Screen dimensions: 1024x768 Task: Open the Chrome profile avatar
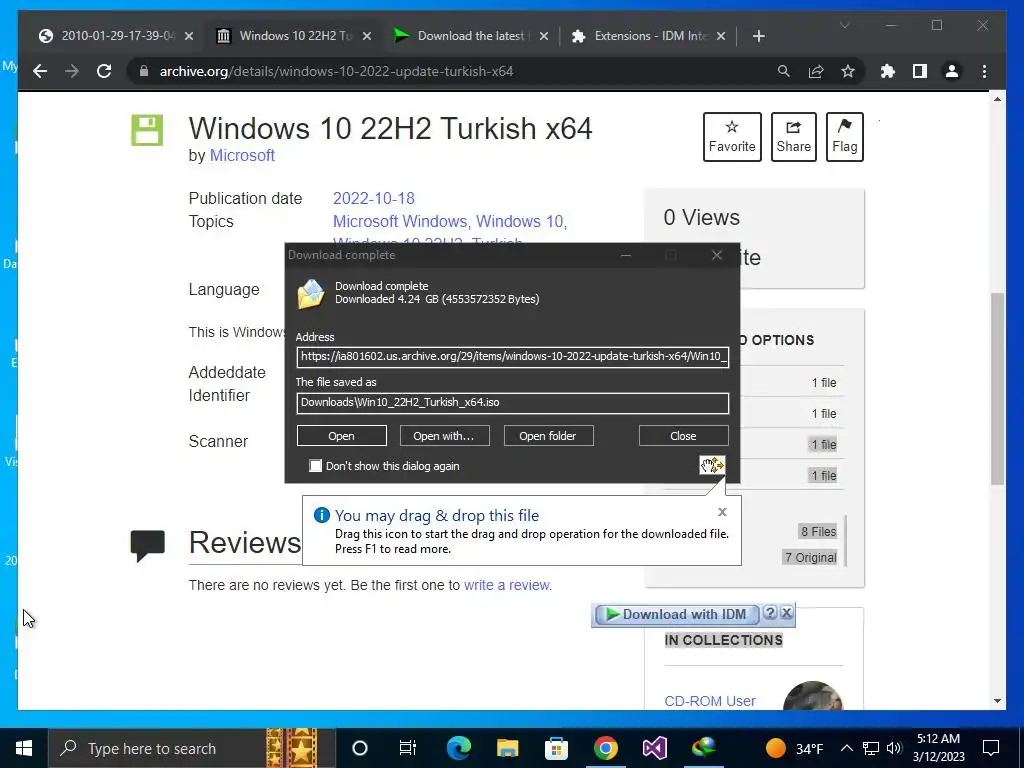point(952,71)
